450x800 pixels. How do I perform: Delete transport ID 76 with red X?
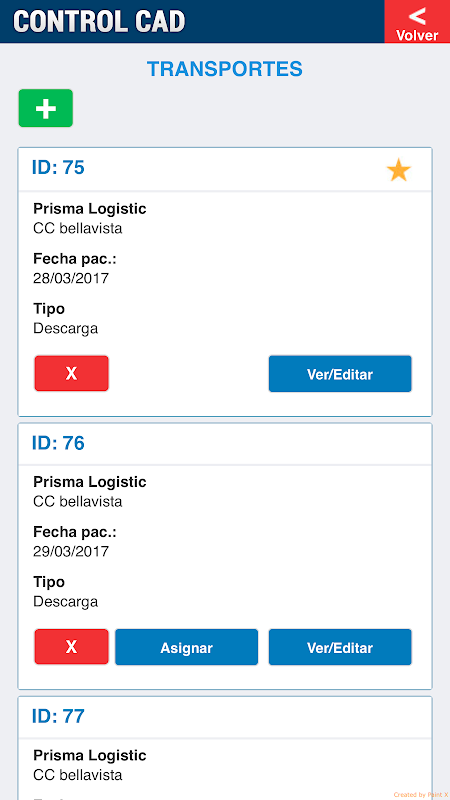(x=71, y=647)
